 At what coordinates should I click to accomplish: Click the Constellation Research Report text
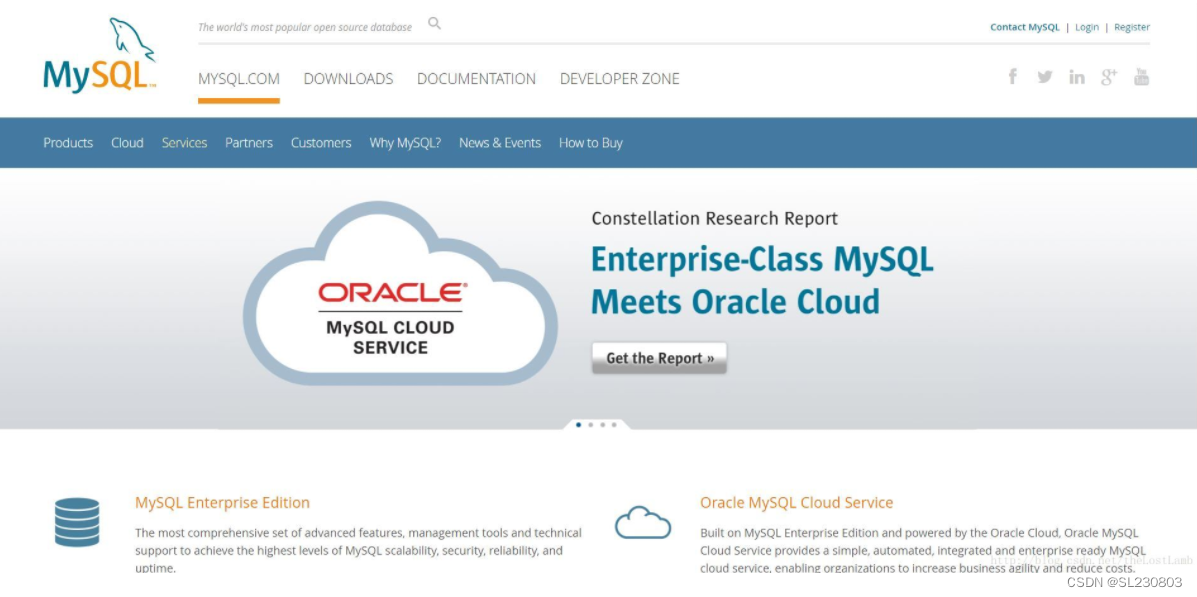coord(715,218)
